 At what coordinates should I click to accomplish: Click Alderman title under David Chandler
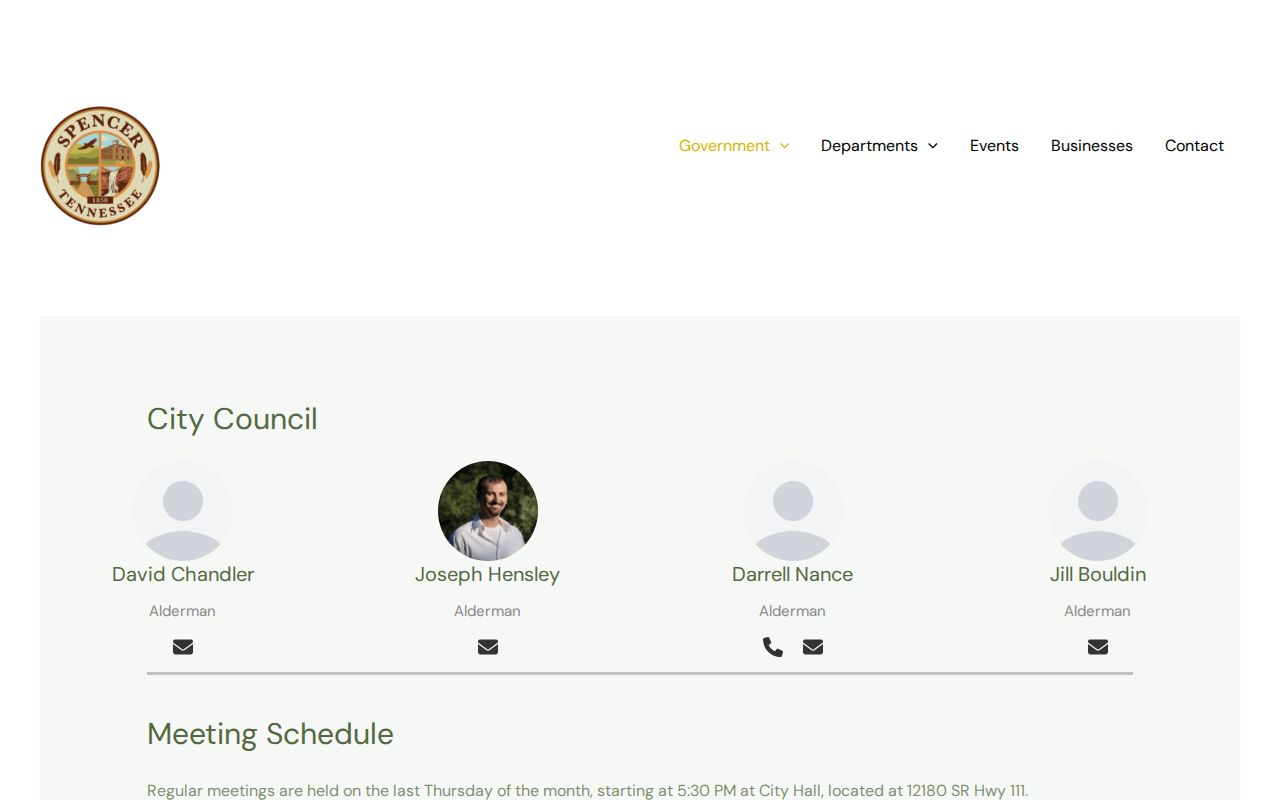click(183, 611)
